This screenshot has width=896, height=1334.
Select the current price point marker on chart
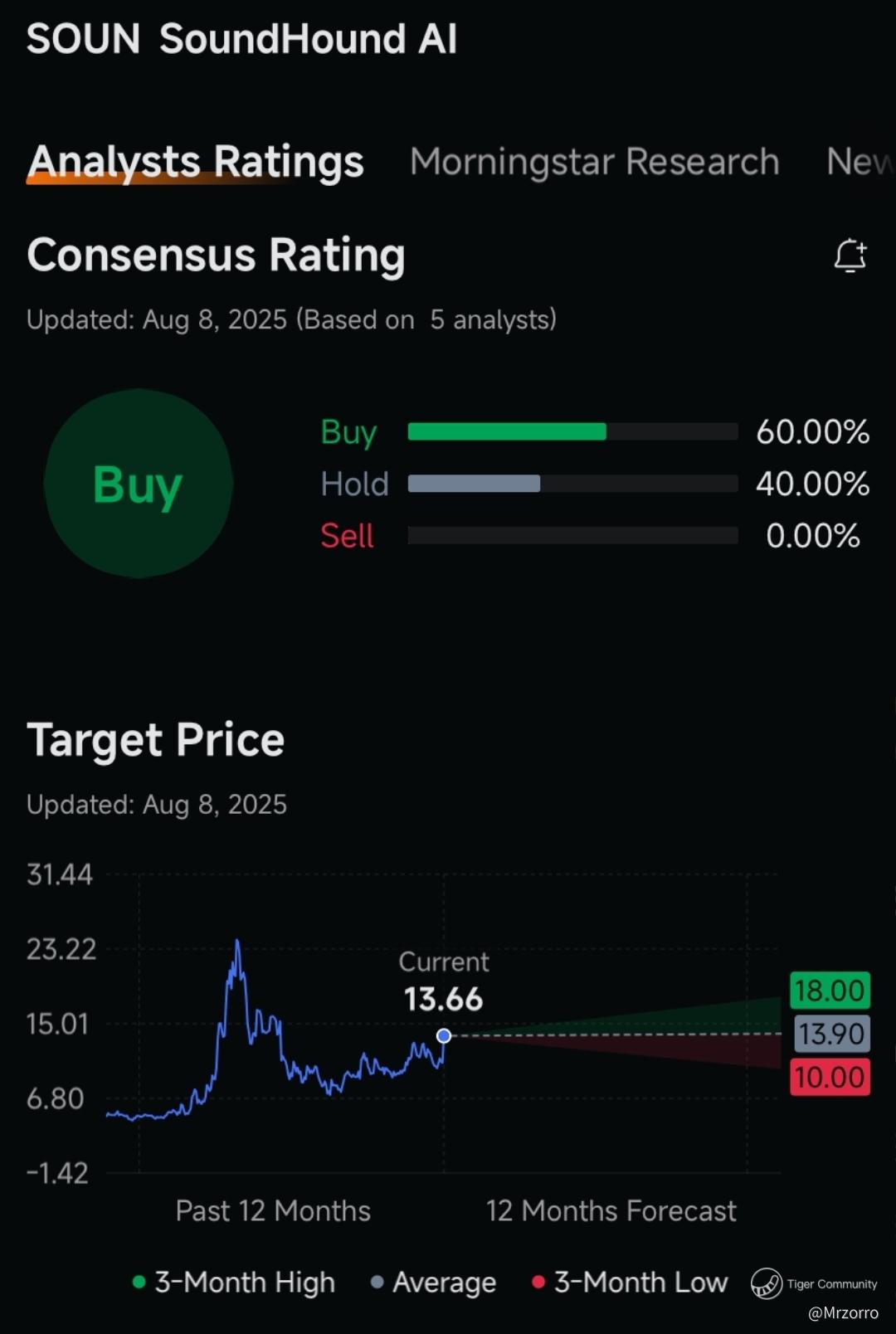444,1035
